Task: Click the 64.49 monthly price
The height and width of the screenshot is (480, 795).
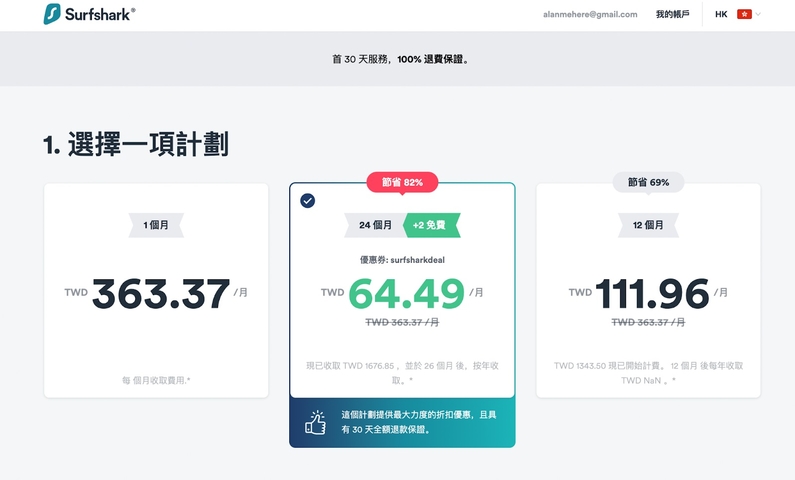Action: click(x=407, y=293)
